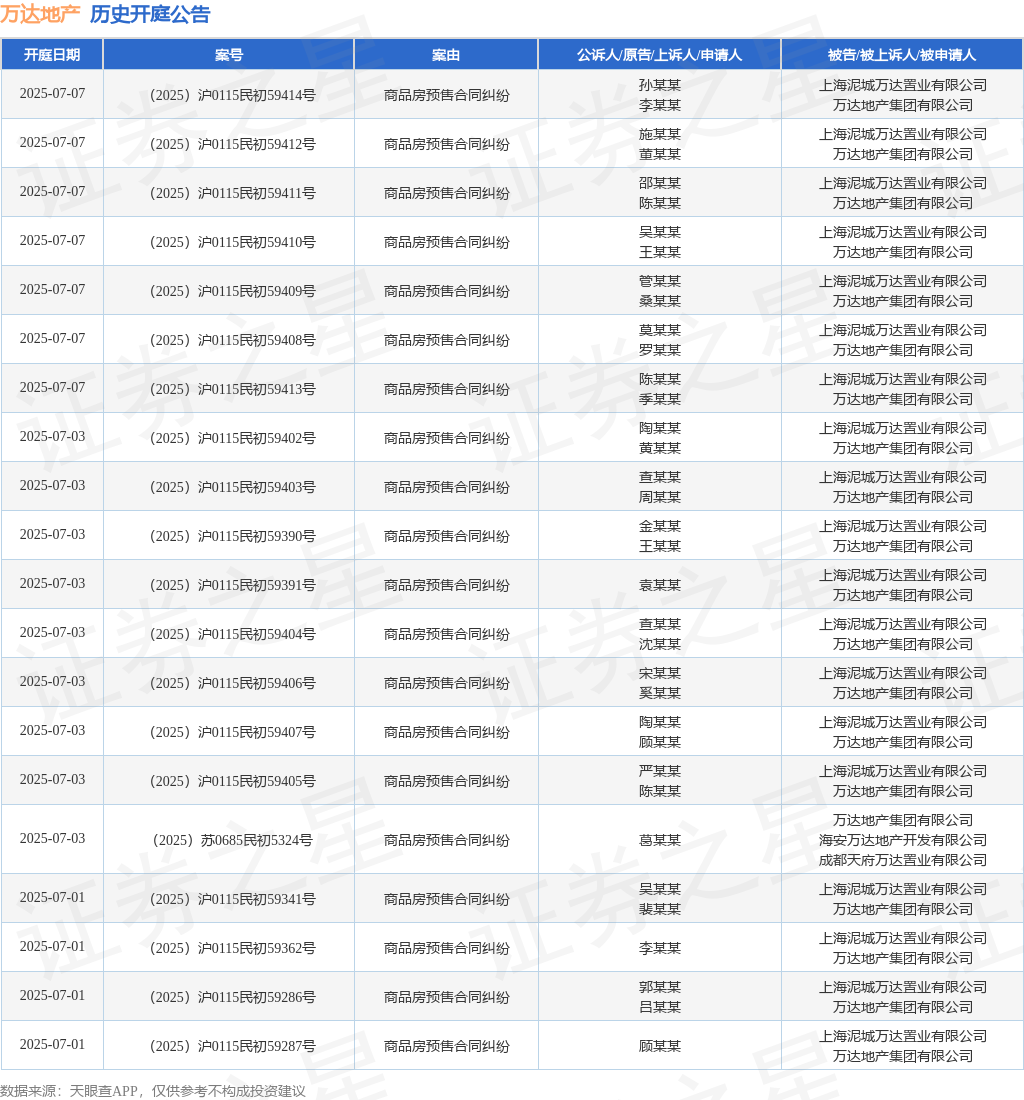Select case number 沪0115民初59405号
This screenshot has width=1024, height=1100.
tap(232, 782)
